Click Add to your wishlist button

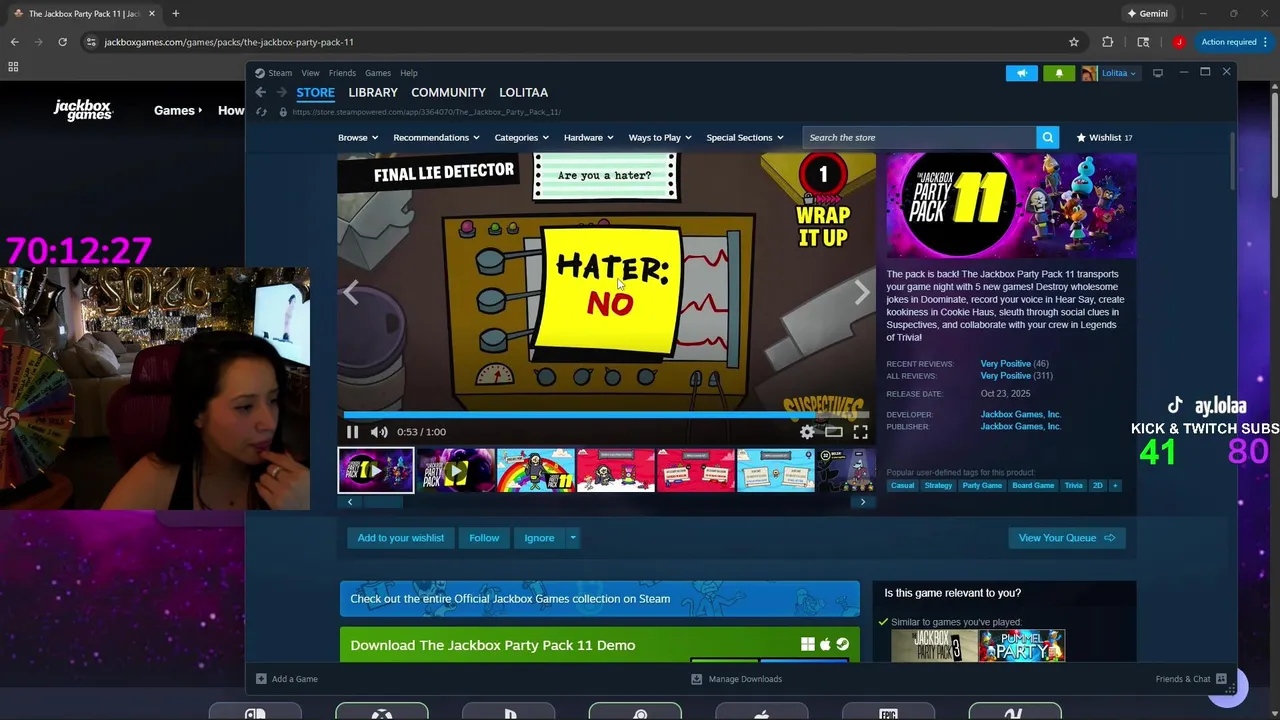(x=401, y=538)
